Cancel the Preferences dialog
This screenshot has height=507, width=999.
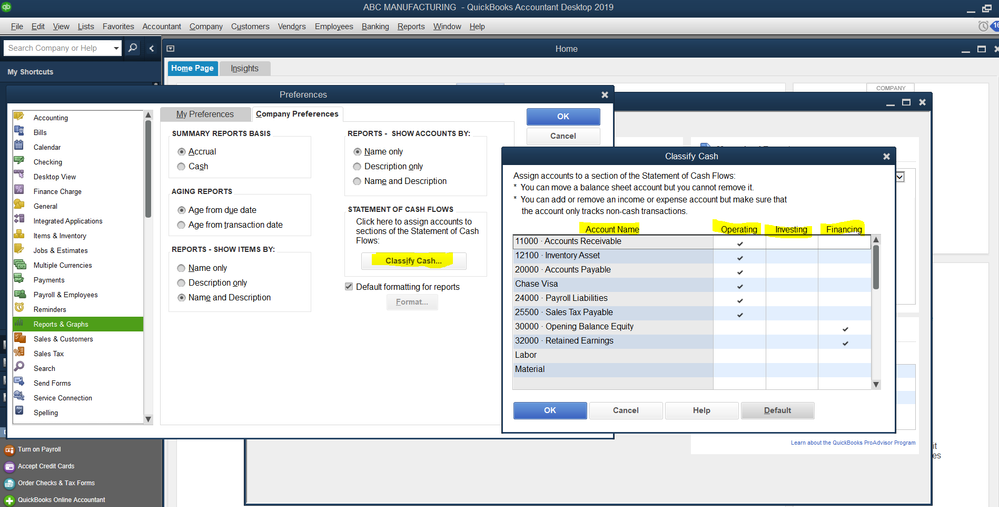tap(563, 136)
